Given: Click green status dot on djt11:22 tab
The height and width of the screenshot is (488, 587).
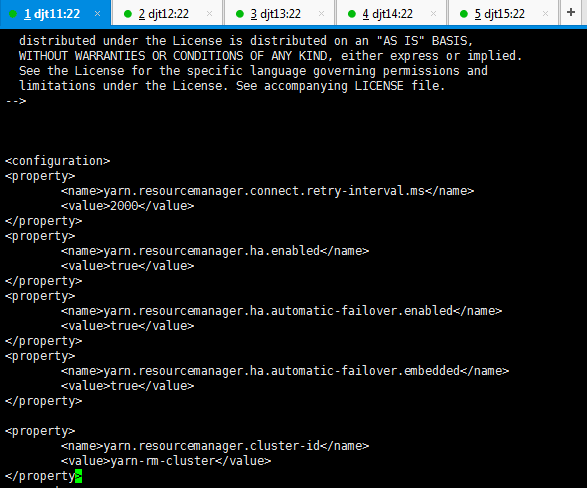Looking at the screenshot, I should (x=13, y=14).
